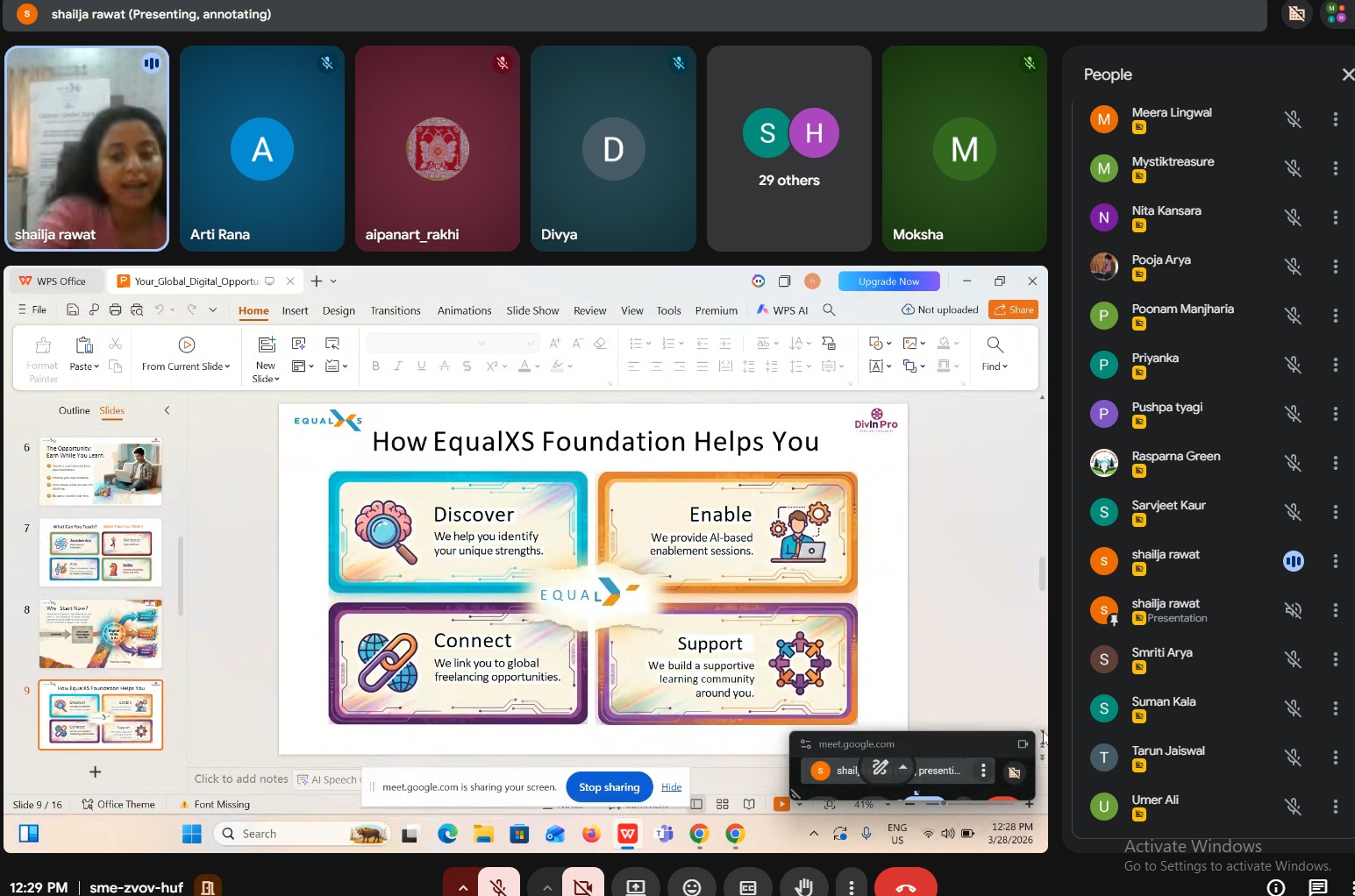Mute Sarvjeet Kaur's microphone in People list
This screenshot has height=896, width=1355.
point(1293,512)
